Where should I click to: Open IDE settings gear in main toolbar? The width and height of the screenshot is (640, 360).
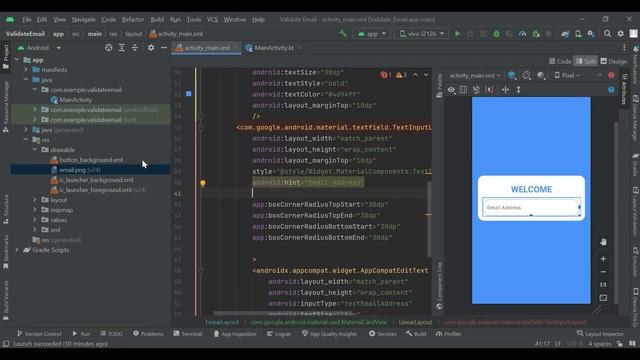(x=620, y=34)
